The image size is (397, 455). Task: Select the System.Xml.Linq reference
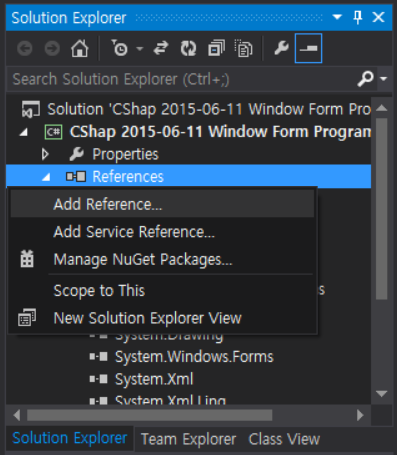170,400
